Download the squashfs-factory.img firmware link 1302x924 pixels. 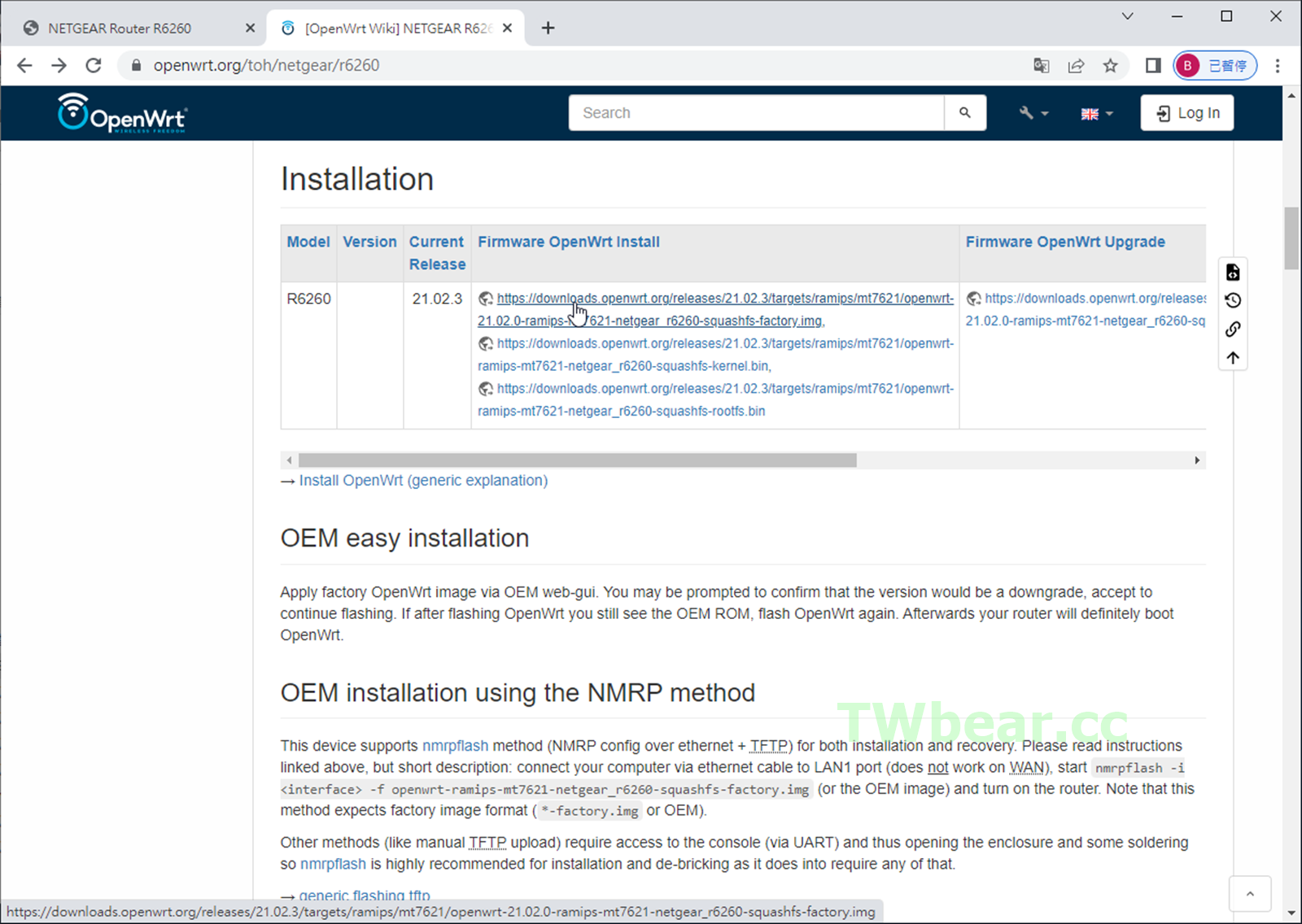(x=716, y=310)
